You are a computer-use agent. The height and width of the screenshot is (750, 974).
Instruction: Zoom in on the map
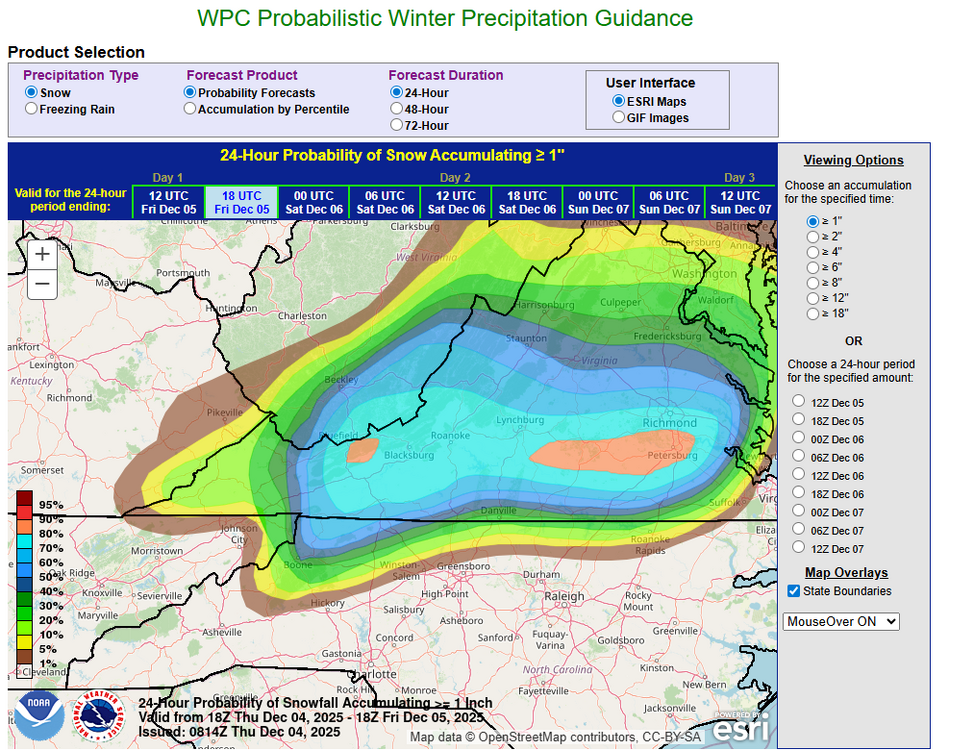[42, 254]
